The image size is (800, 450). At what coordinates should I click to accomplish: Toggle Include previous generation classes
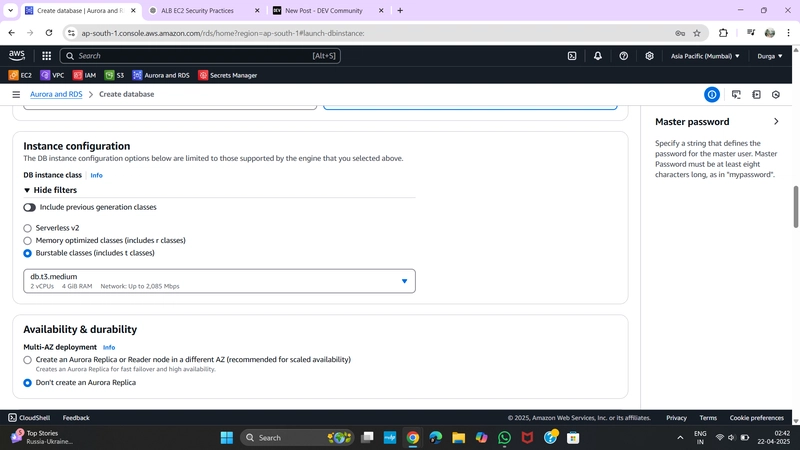point(30,207)
